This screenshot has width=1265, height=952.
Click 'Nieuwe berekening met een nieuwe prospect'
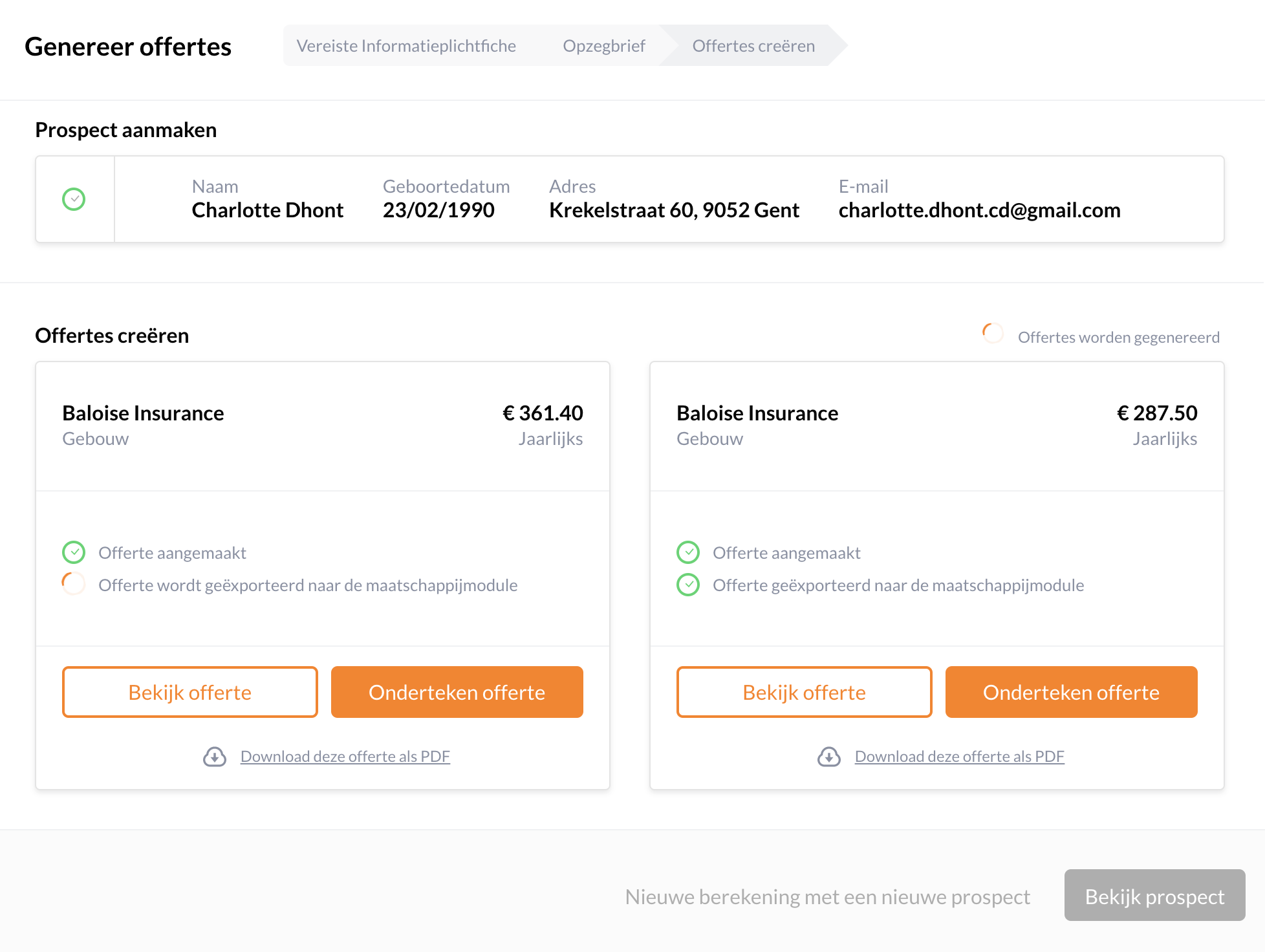click(828, 896)
